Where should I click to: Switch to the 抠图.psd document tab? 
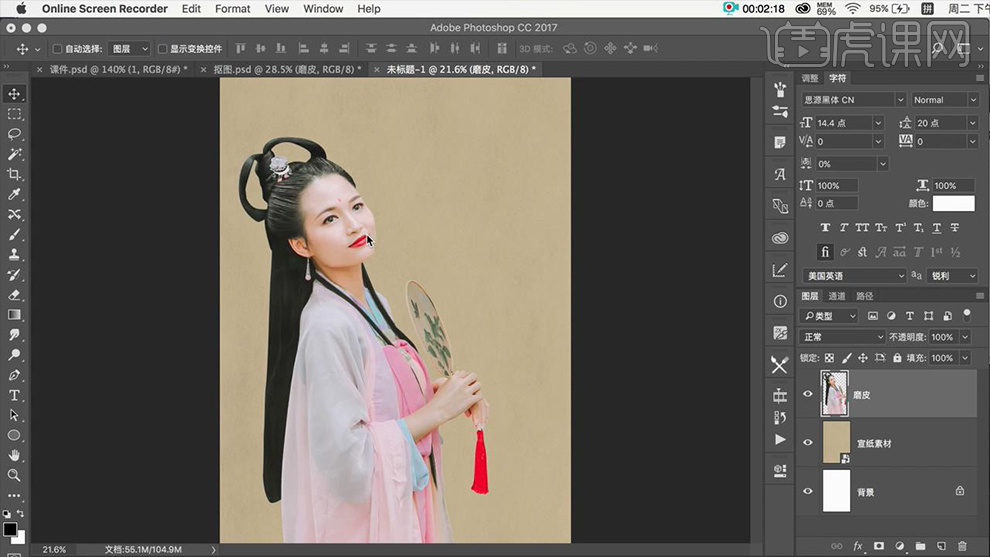click(x=287, y=69)
